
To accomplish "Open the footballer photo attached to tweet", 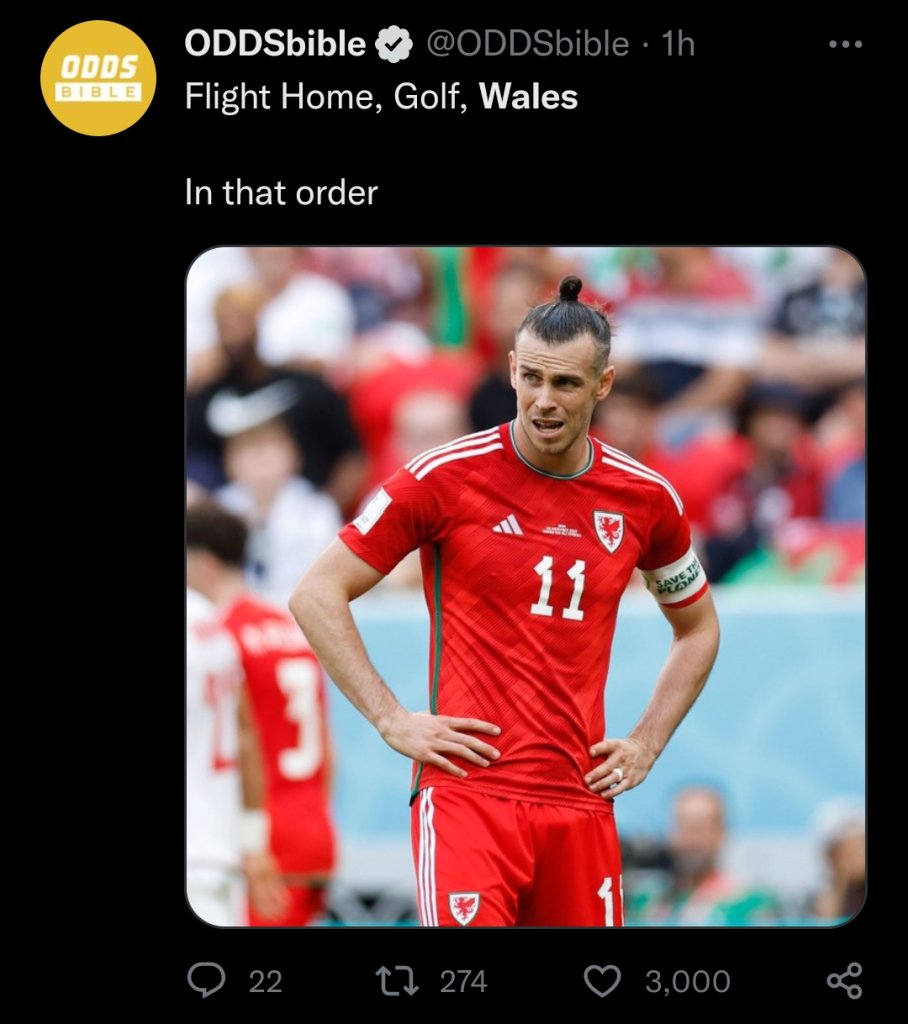I will (526, 586).
